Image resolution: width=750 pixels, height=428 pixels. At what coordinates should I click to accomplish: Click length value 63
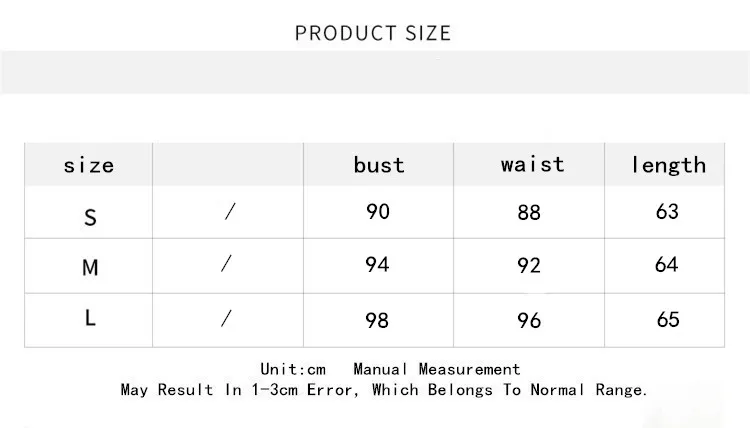tap(667, 211)
